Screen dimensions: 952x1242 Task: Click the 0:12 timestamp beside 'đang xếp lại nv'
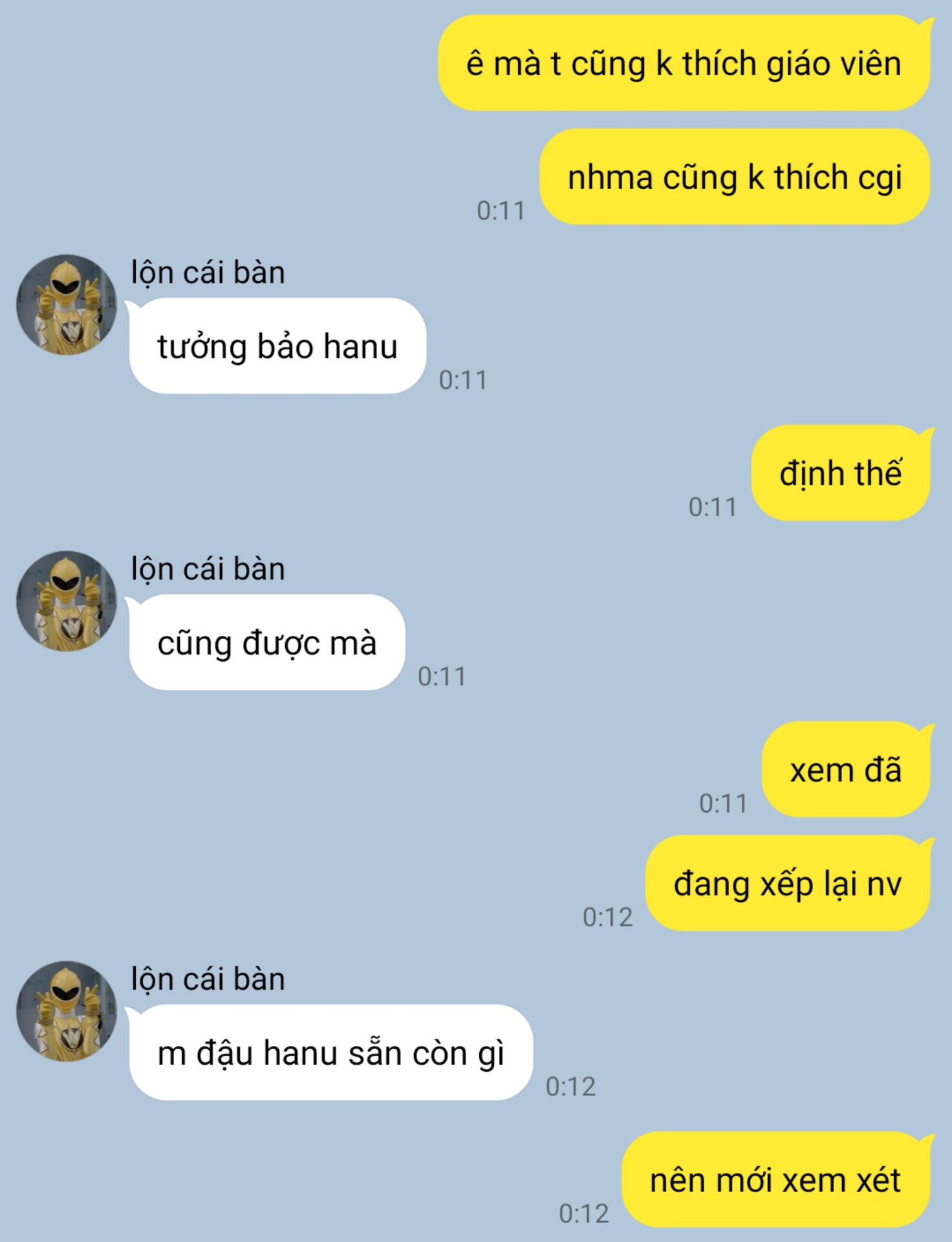607,917
